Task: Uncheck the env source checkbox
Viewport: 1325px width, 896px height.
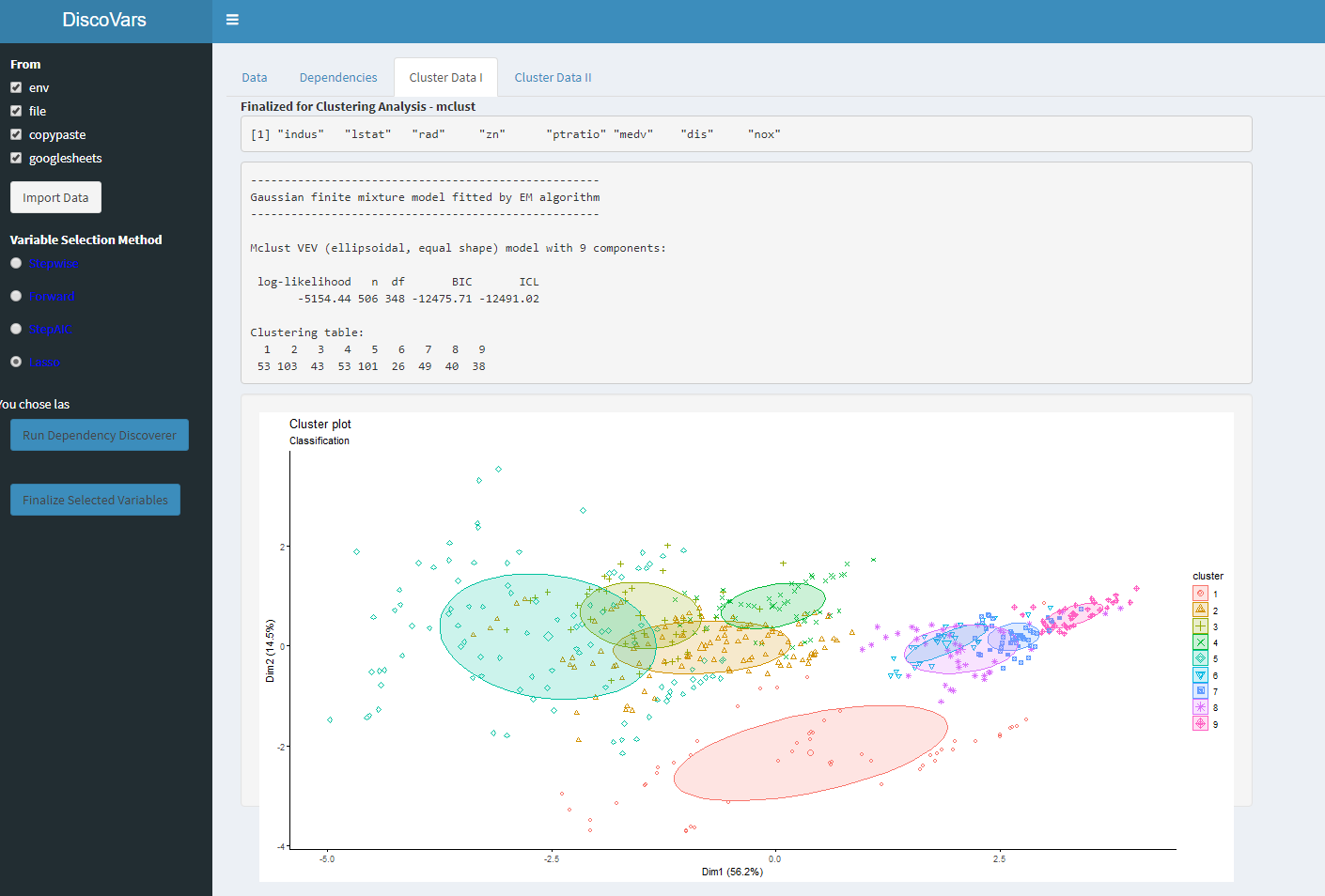Action: [x=16, y=87]
